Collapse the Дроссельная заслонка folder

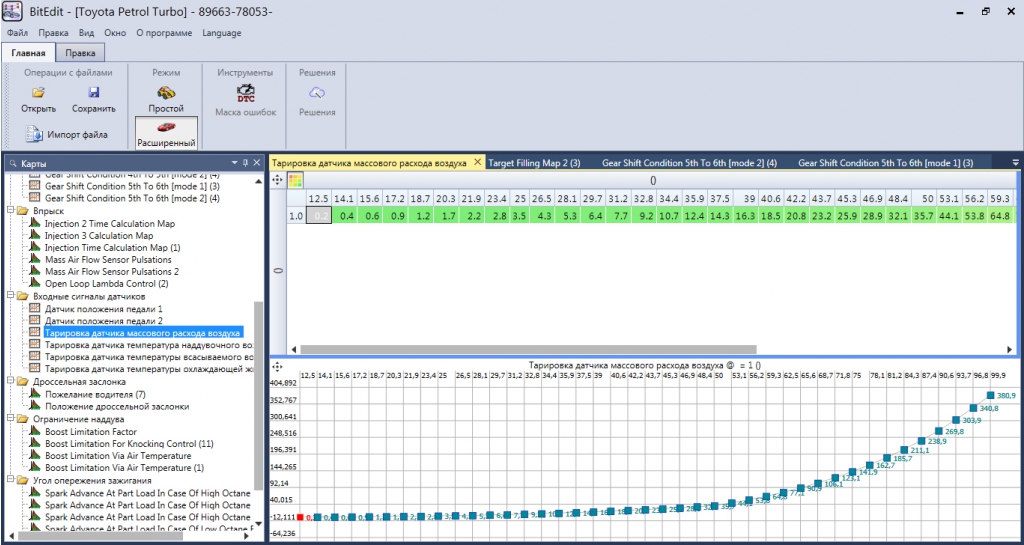pos(10,382)
